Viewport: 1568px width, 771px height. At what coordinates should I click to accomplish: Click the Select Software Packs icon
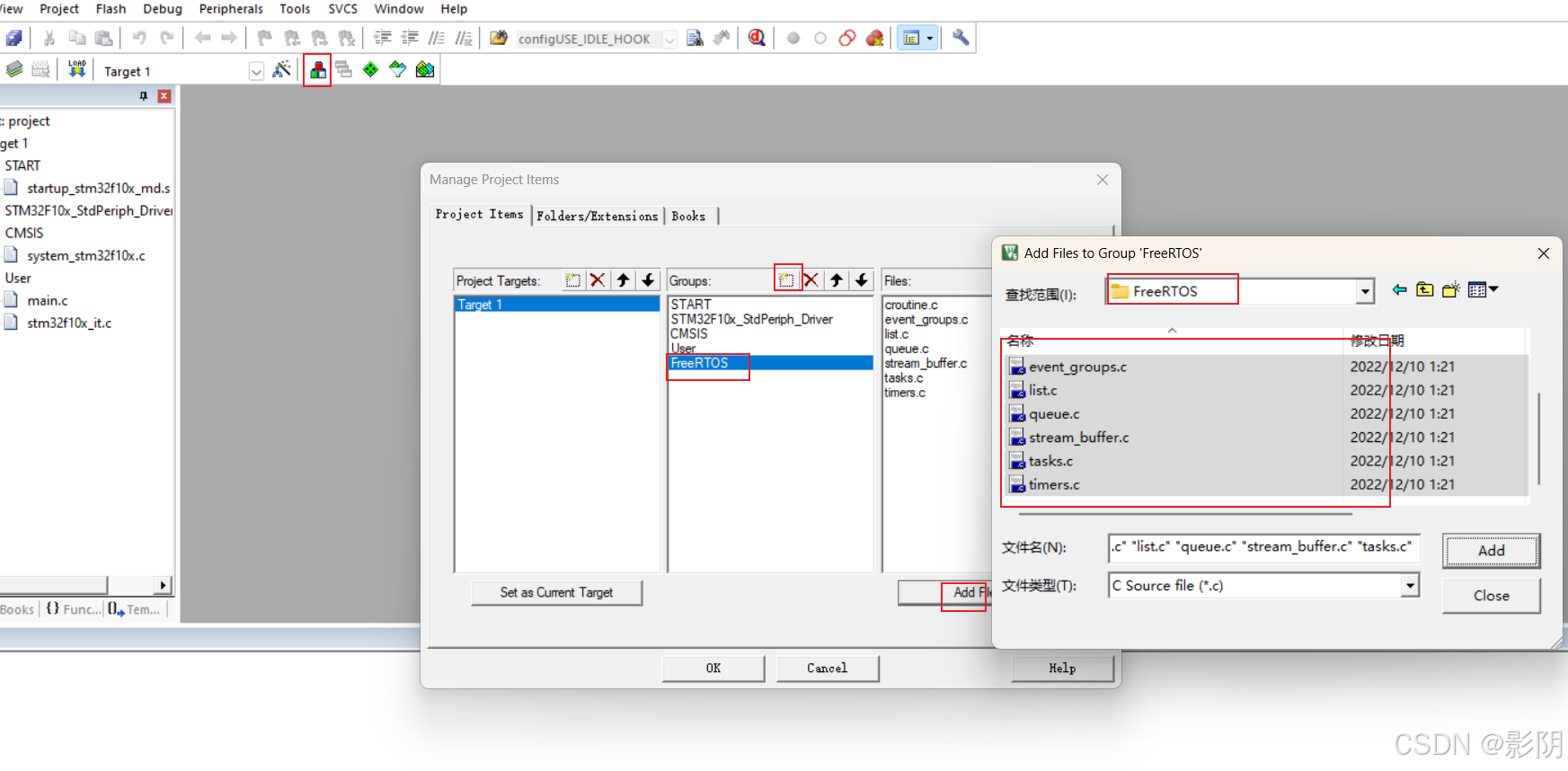pyautogui.click(x=398, y=70)
